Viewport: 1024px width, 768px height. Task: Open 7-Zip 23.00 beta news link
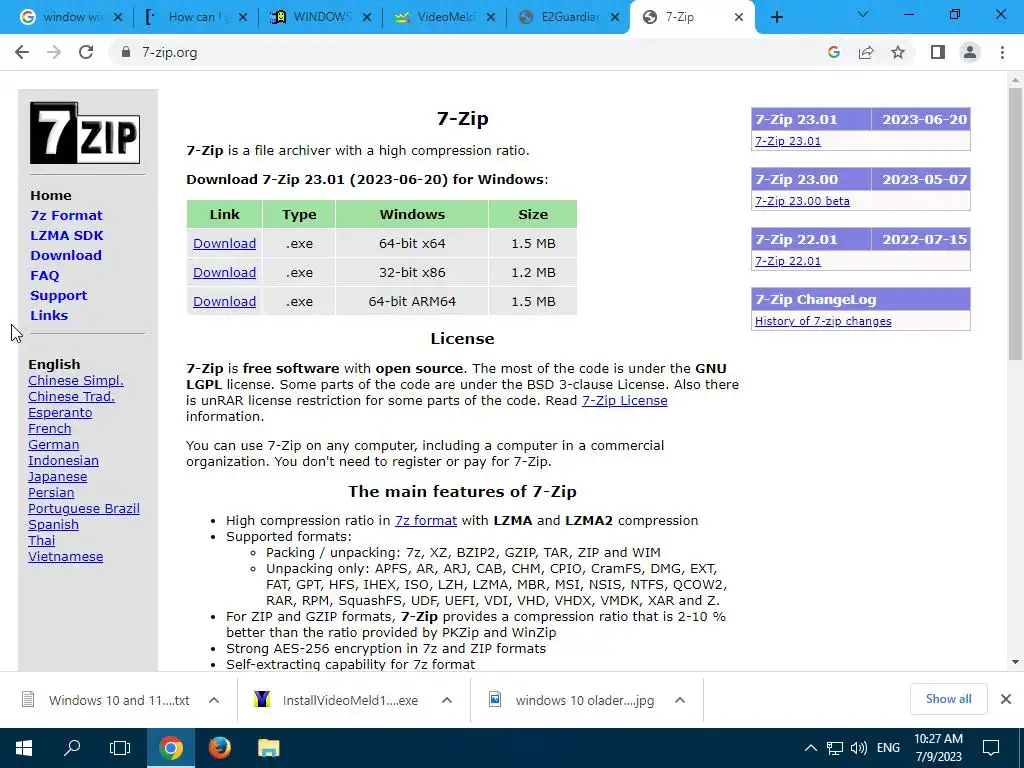(802, 201)
